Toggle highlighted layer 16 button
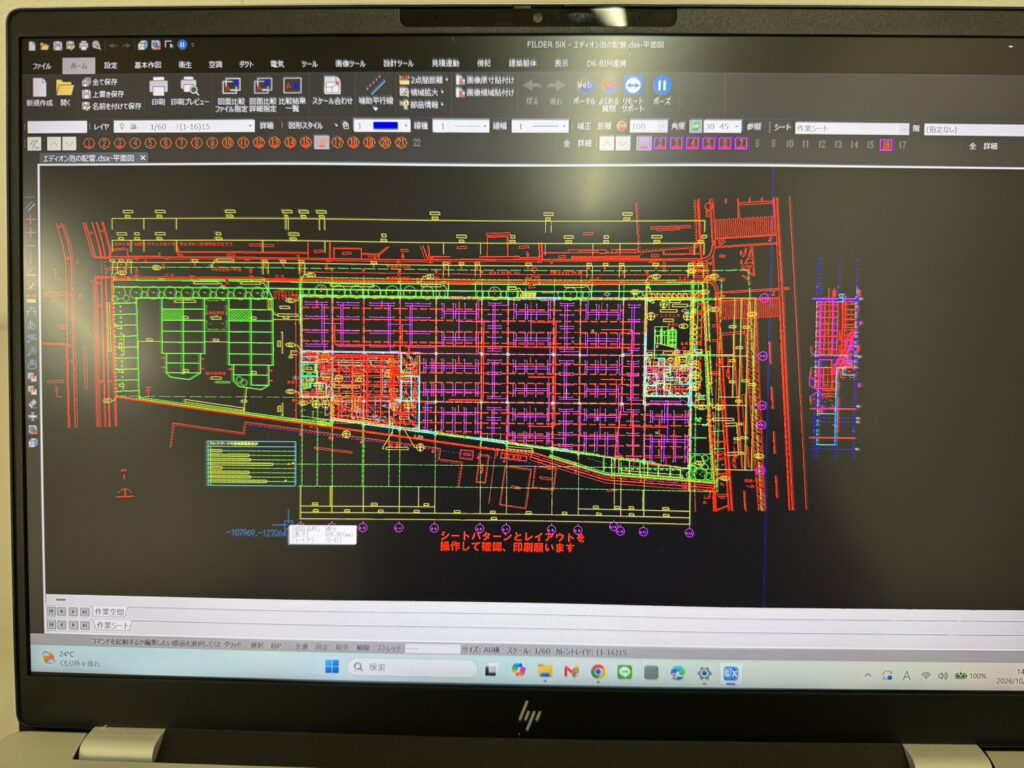The width and height of the screenshot is (1024, 768). click(x=321, y=142)
